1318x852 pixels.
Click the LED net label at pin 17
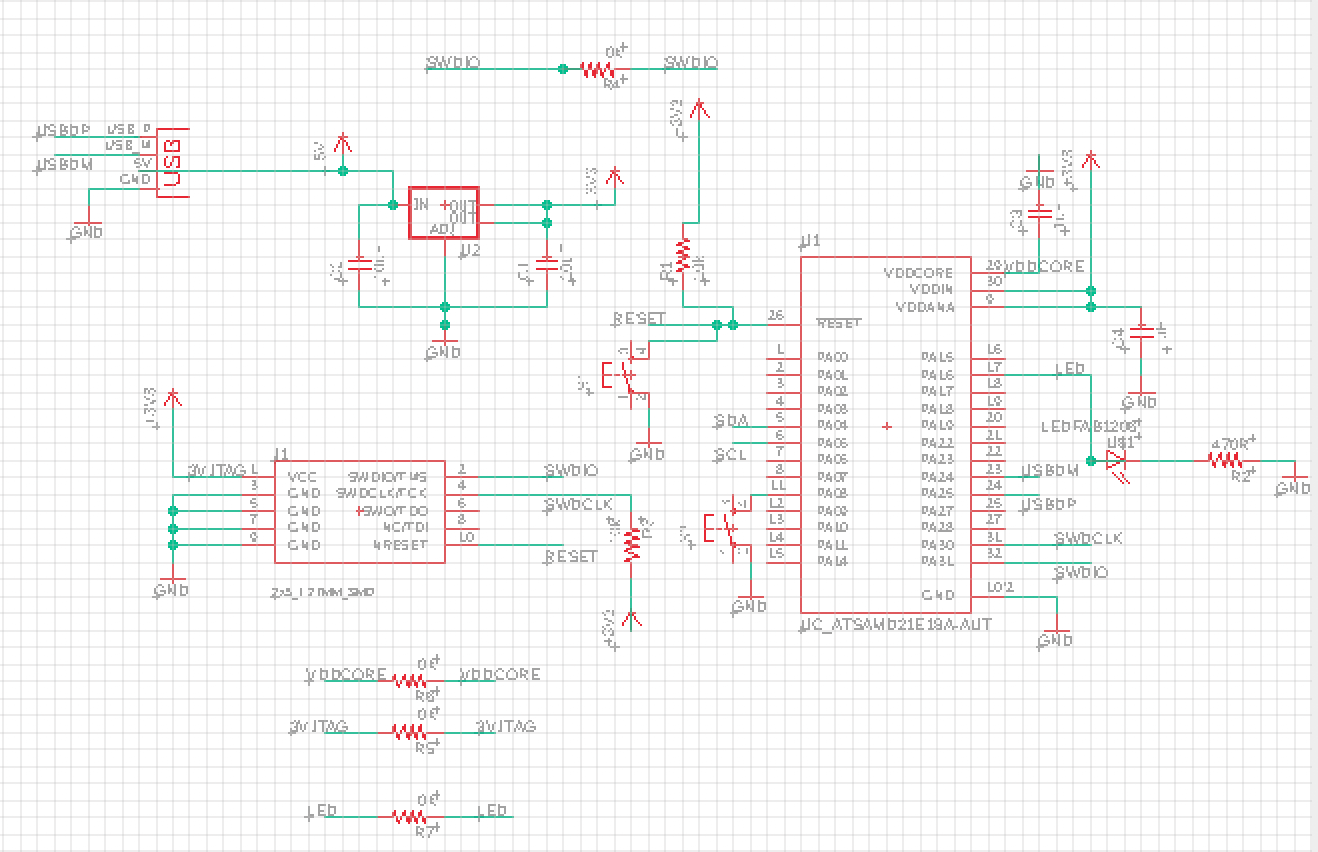[1072, 370]
